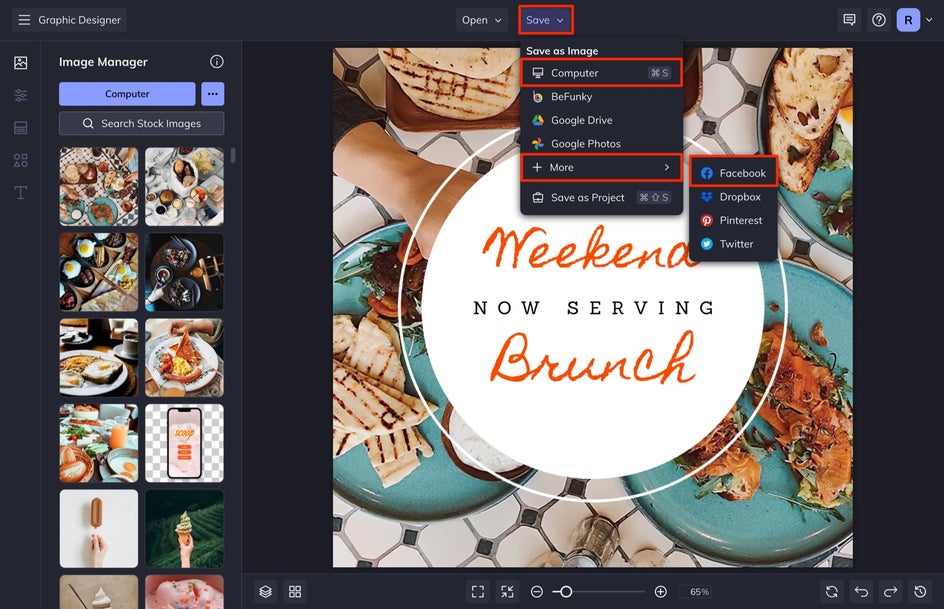
Task: Collapse the Save dropdown
Action: pyautogui.click(x=545, y=20)
